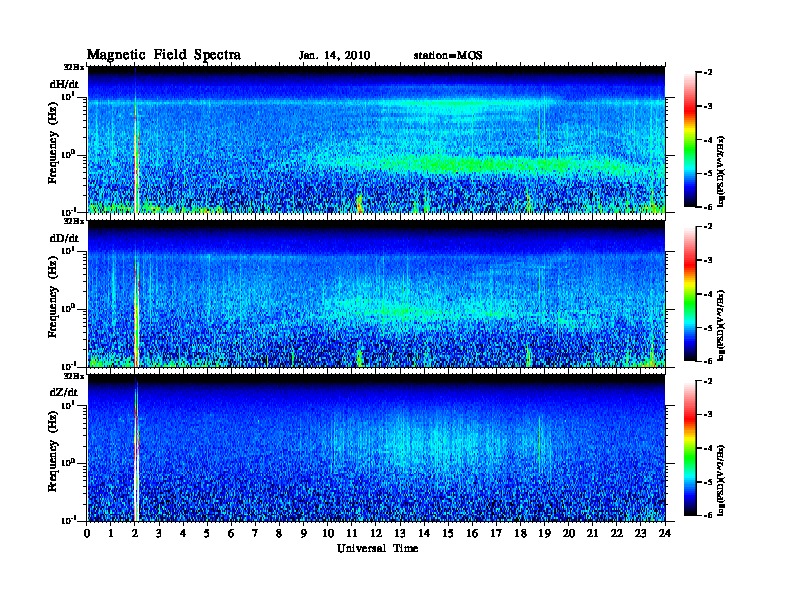The height and width of the screenshot is (612, 792).
Task: Click the color bar beside dZ/dt panel
Action: (689, 448)
